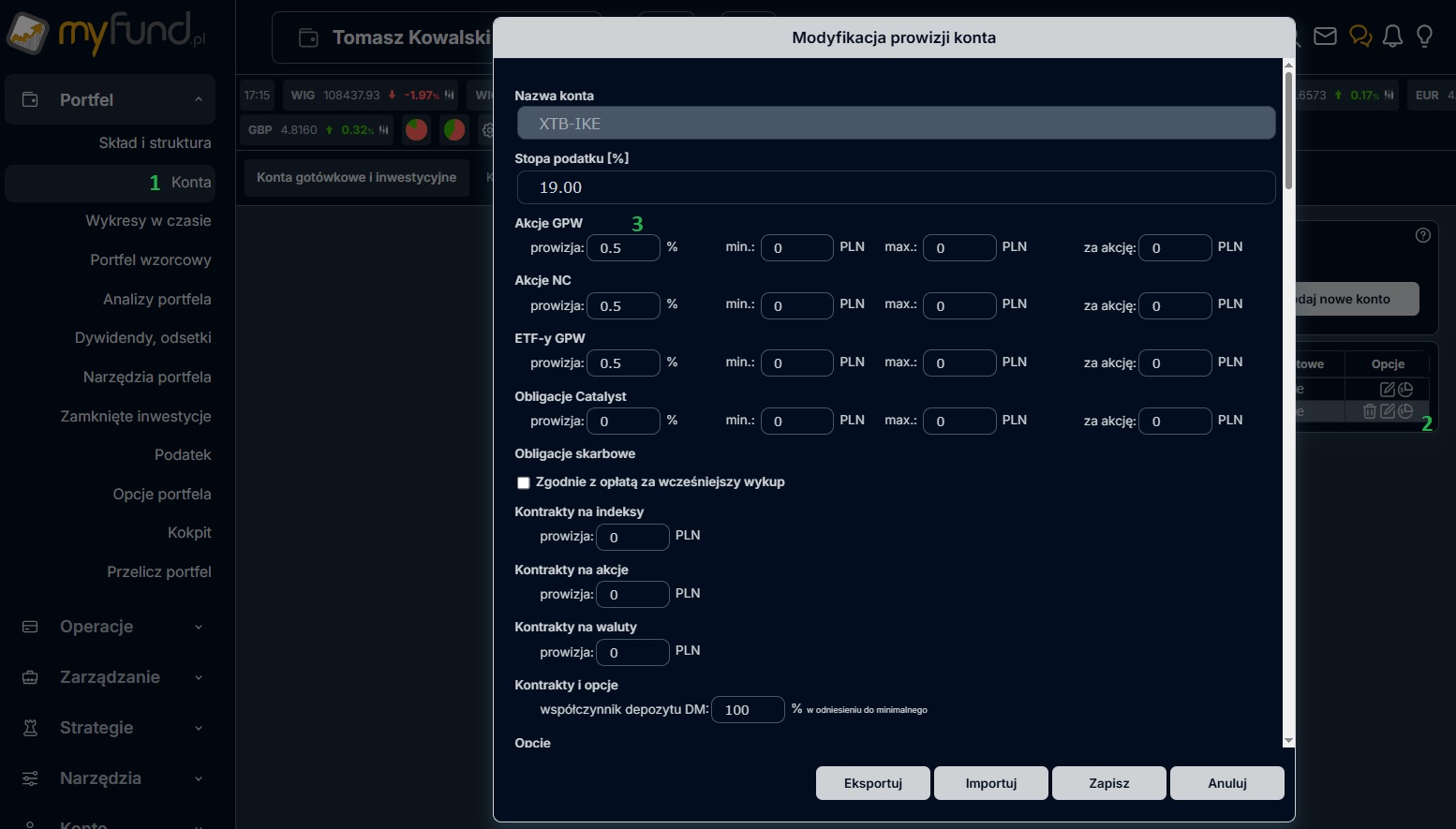This screenshot has width=1456, height=829.
Task: Click the lightbulb tips icon
Action: pos(1424,37)
